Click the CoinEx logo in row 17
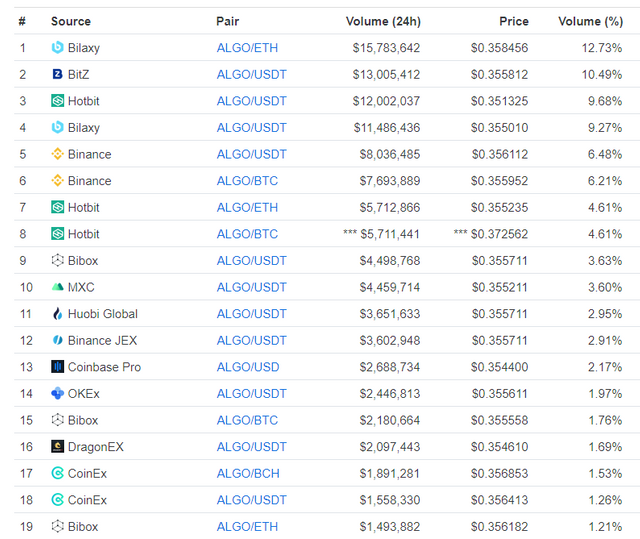 [x=58, y=473]
